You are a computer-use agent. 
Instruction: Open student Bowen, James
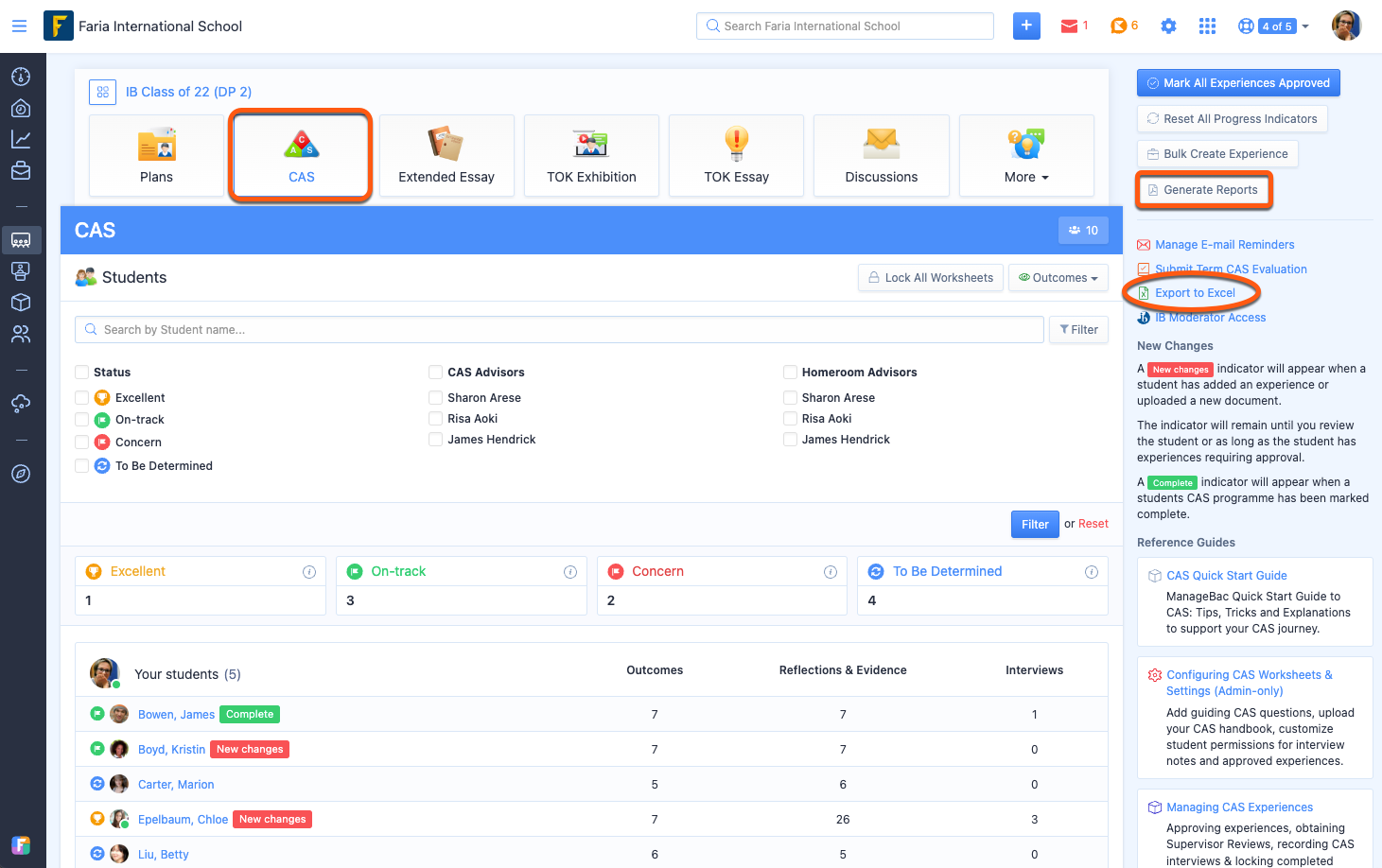coord(176,715)
